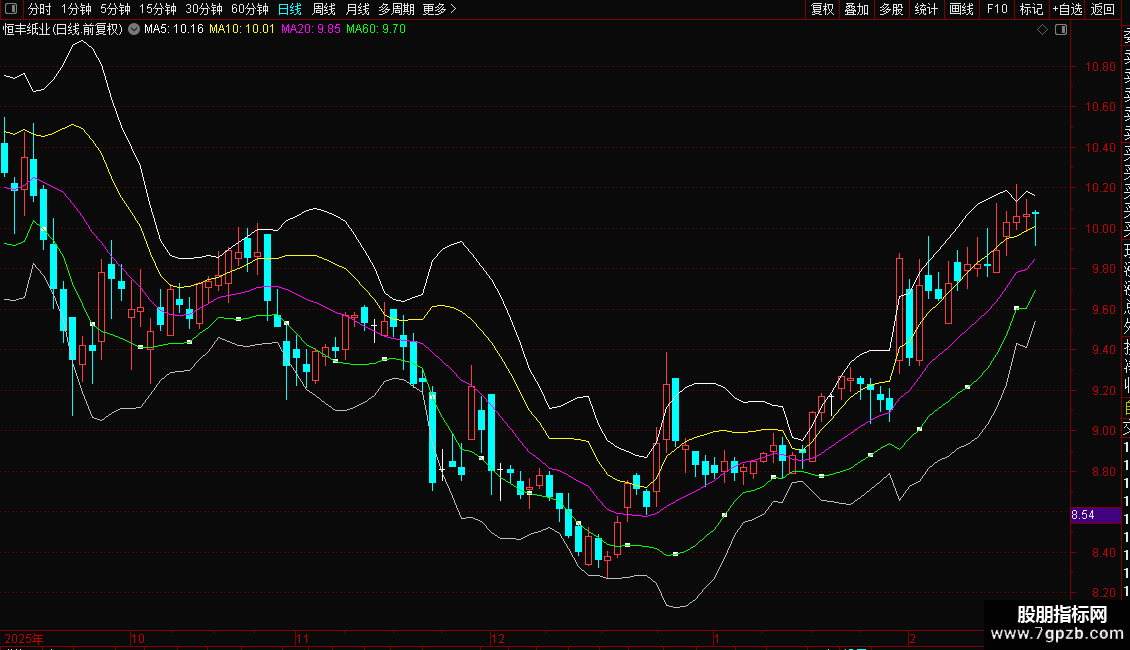
Task: Toggle the left panel icon at top-left
Action: tap(10, 9)
